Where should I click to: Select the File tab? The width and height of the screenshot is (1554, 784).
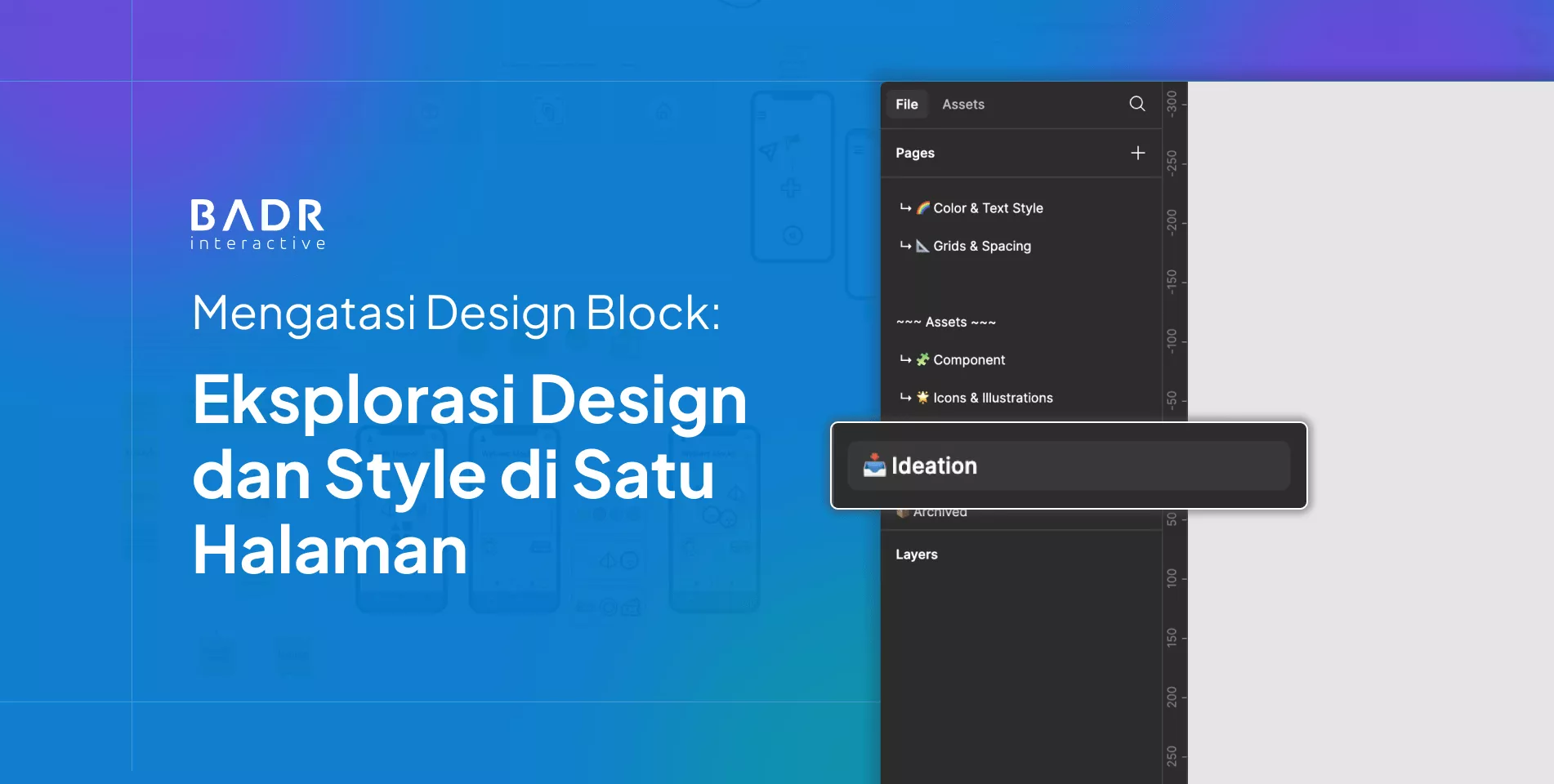click(906, 104)
